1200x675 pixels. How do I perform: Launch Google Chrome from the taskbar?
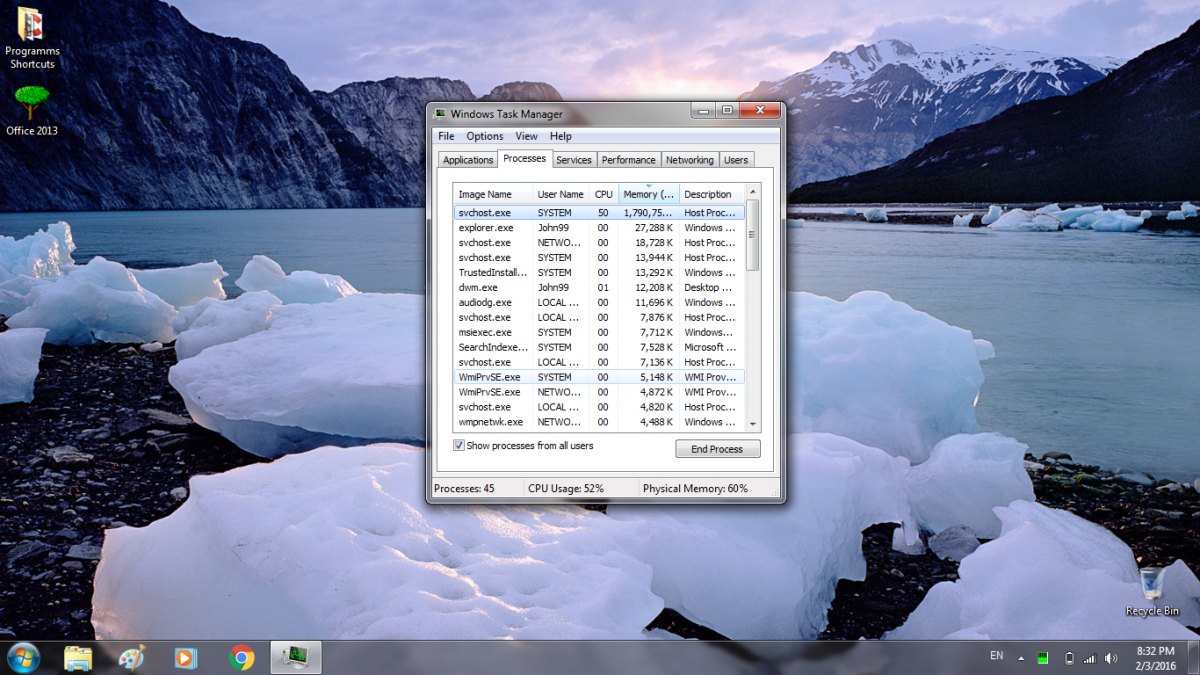(x=240, y=657)
